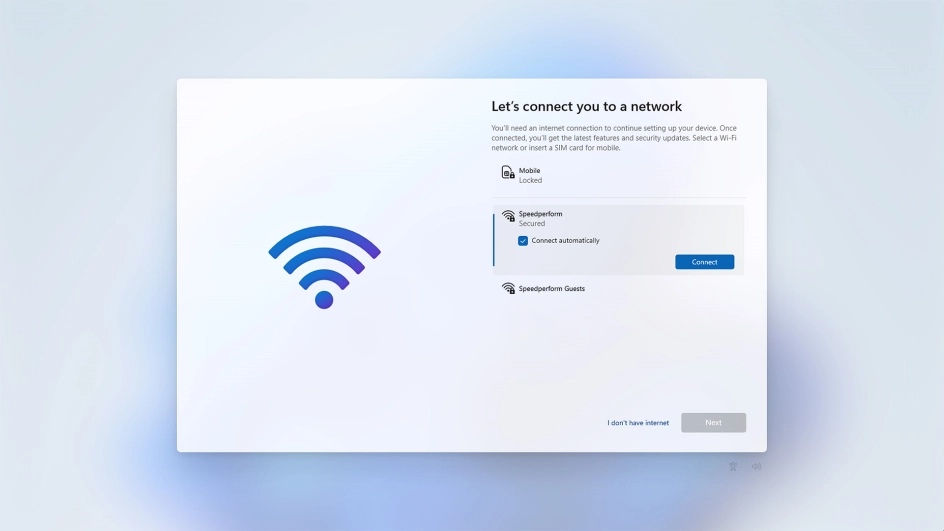Expand the Speedperform Guests network entry

click(x=618, y=288)
